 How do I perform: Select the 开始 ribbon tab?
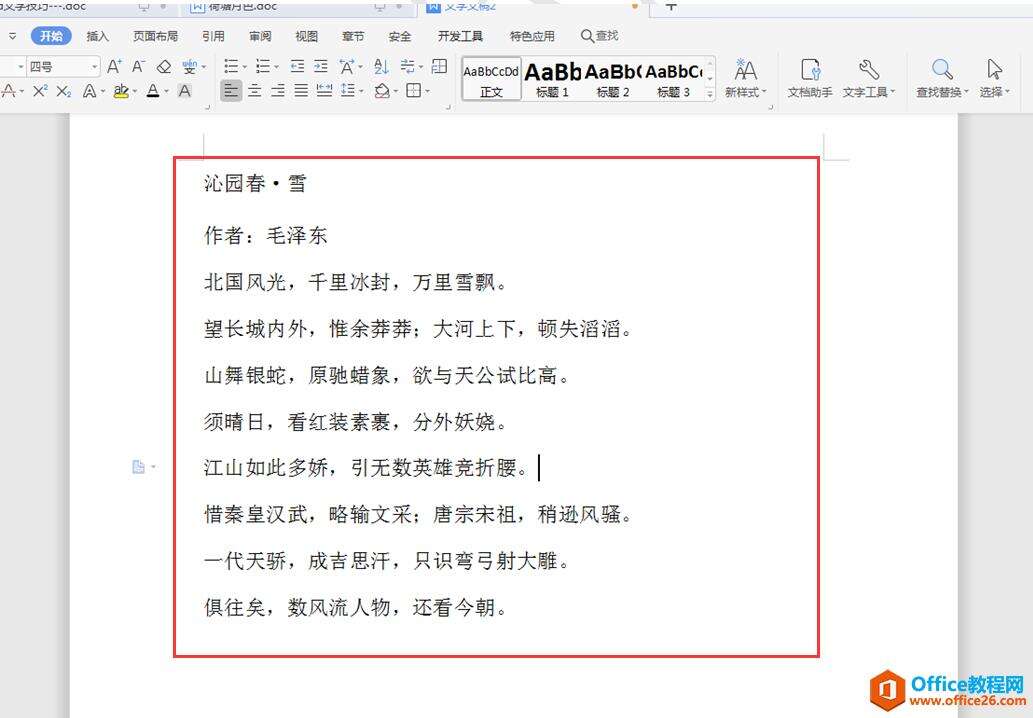51,36
